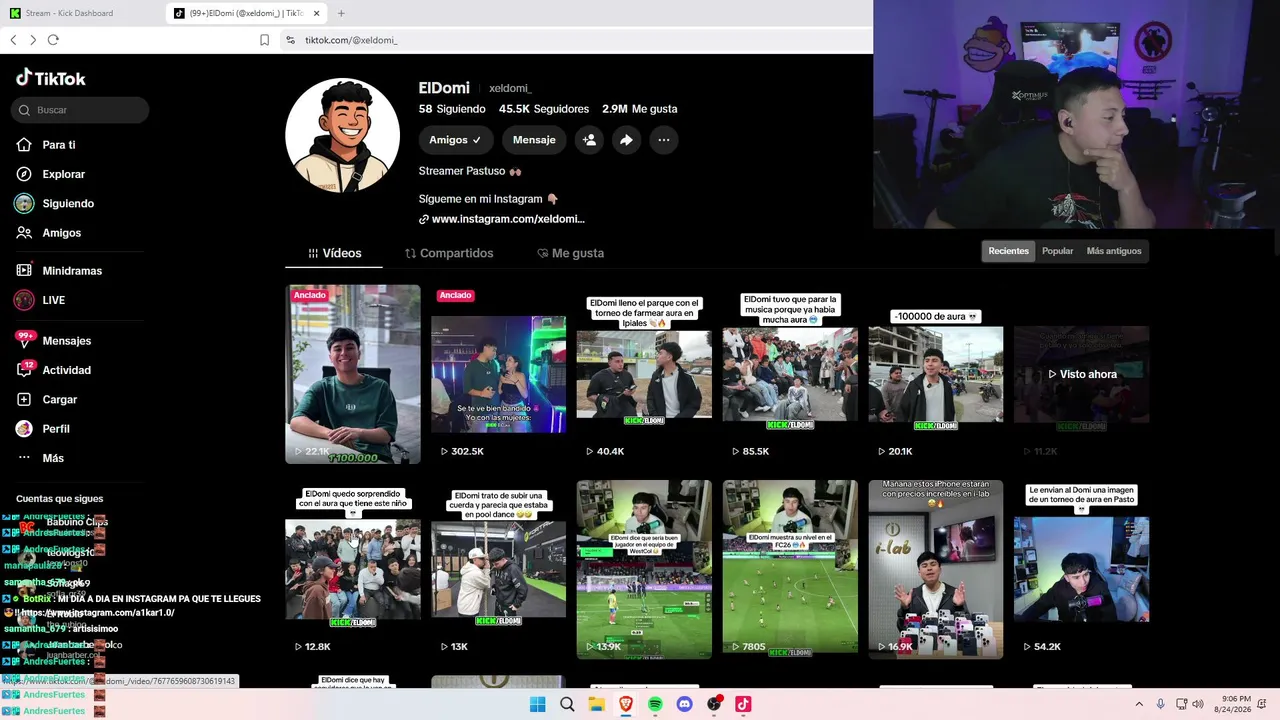Open the TikTok home logo

click(x=51, y=78)
